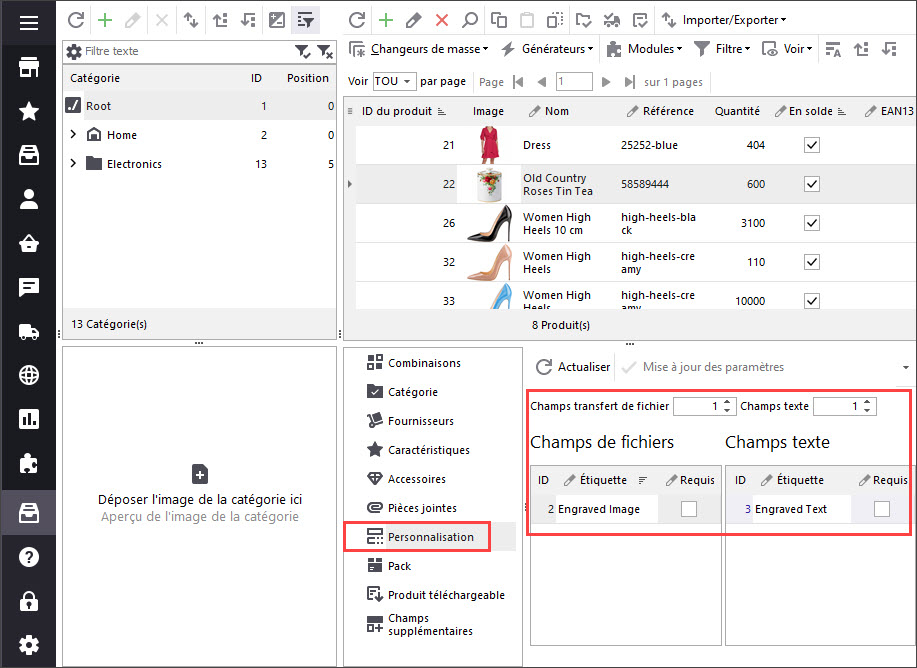Delete product with the red X
This screenshot has width=917, height=668.
coord(442,20)
